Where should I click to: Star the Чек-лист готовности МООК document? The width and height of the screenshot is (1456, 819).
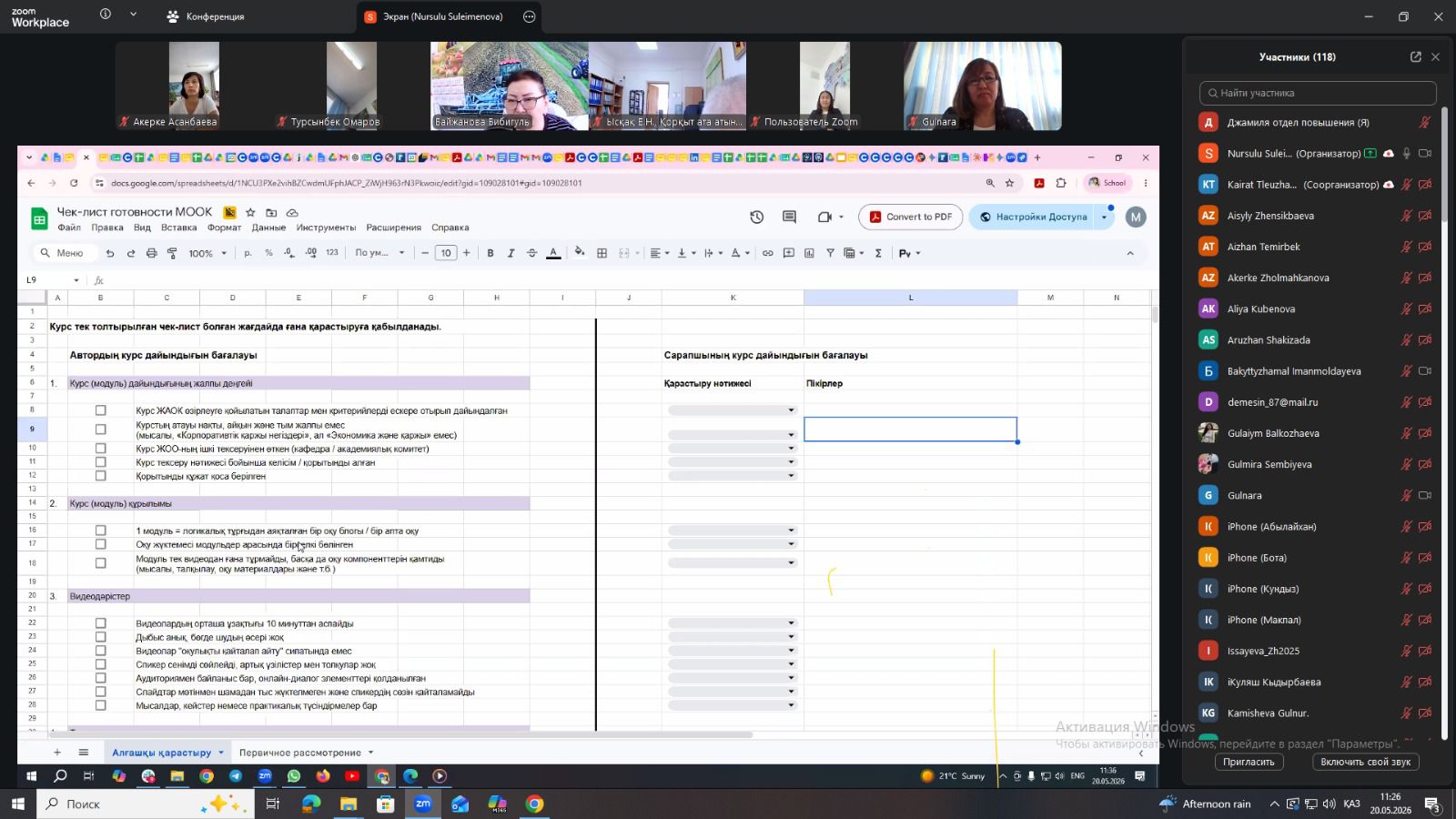pos(250,212)
